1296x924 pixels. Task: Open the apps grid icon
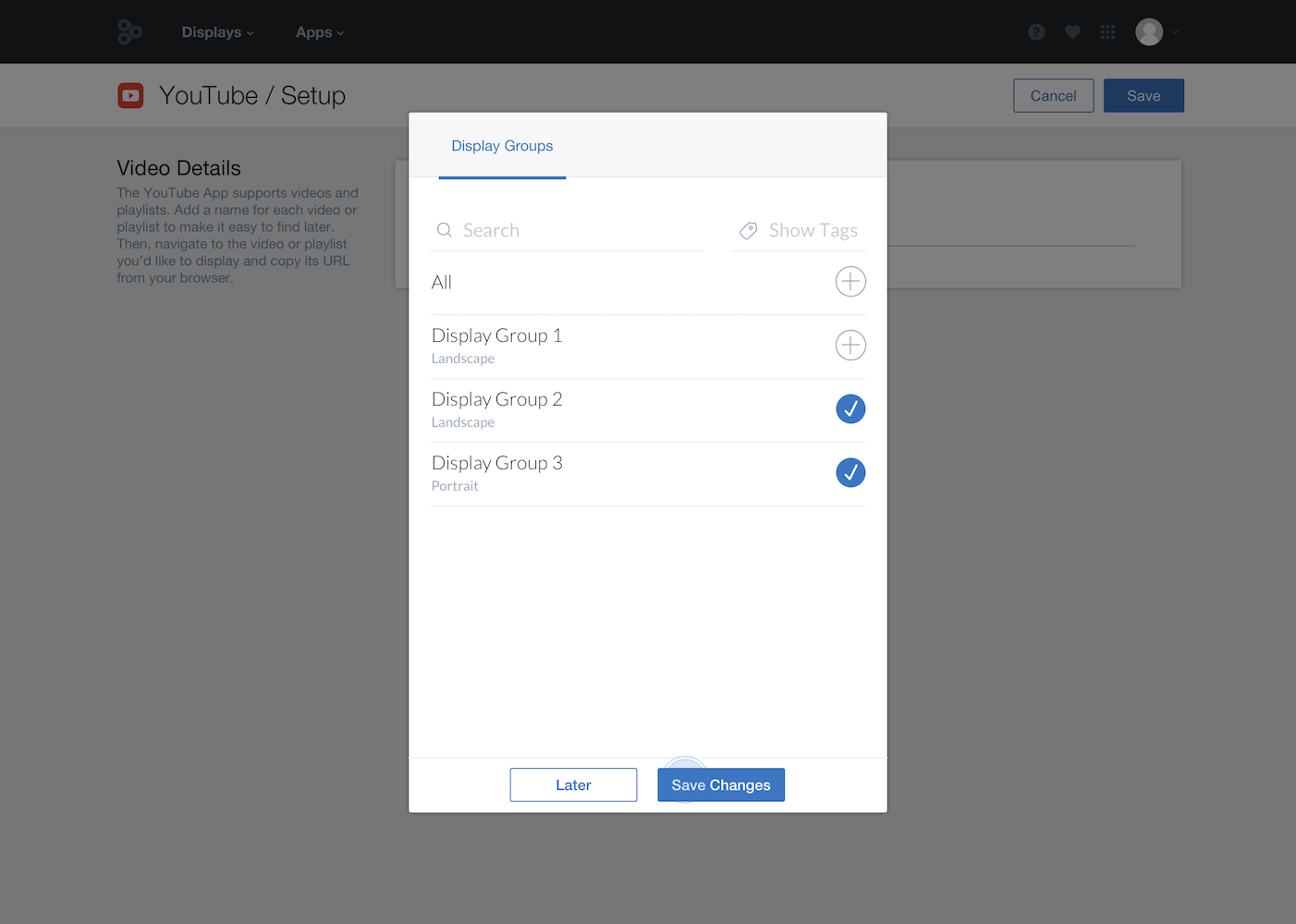1107,32
